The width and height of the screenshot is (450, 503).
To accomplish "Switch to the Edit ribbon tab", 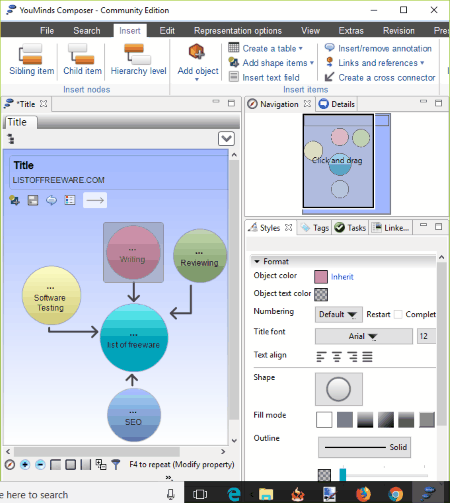I will coord(167,31).
